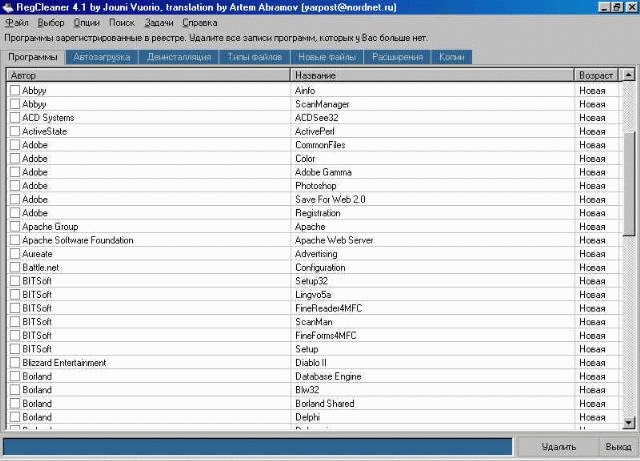The width and height of the screenshot is (640, 461).
Task: Click the vertical scrollbar thumb
Action: pyautogui.click(x=629, y=184)
